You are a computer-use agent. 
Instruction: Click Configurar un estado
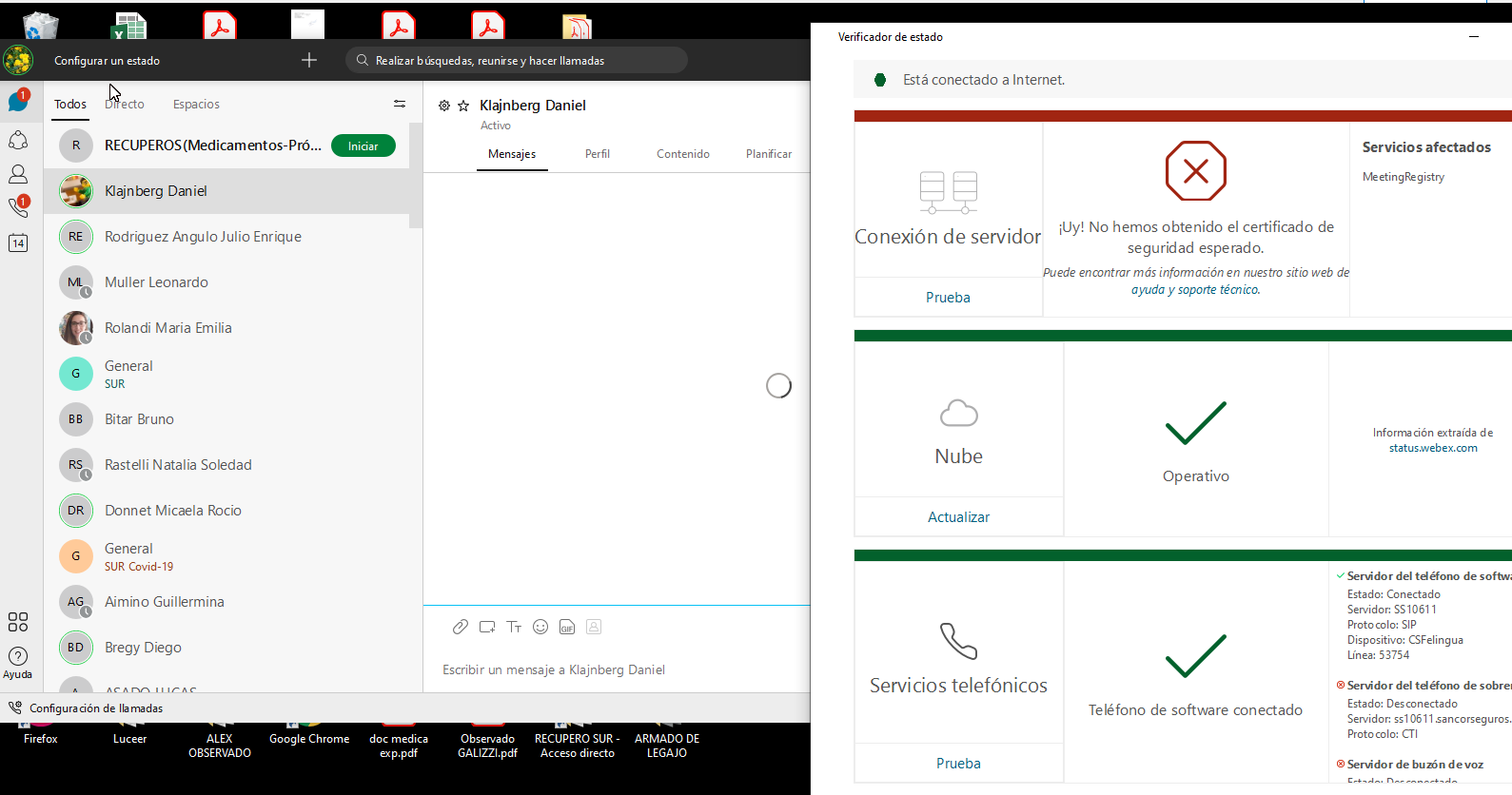click(x=107, y=61)
